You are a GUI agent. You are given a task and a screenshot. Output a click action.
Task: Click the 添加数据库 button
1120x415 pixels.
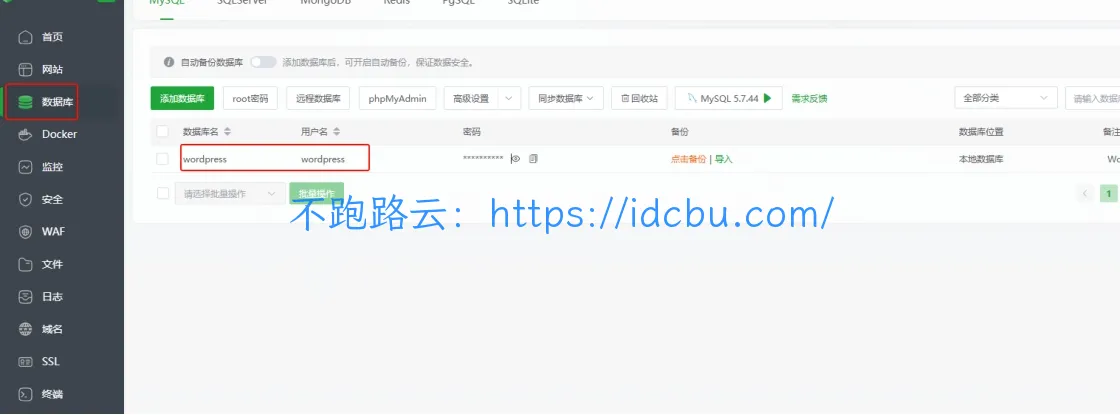(182, 99)
